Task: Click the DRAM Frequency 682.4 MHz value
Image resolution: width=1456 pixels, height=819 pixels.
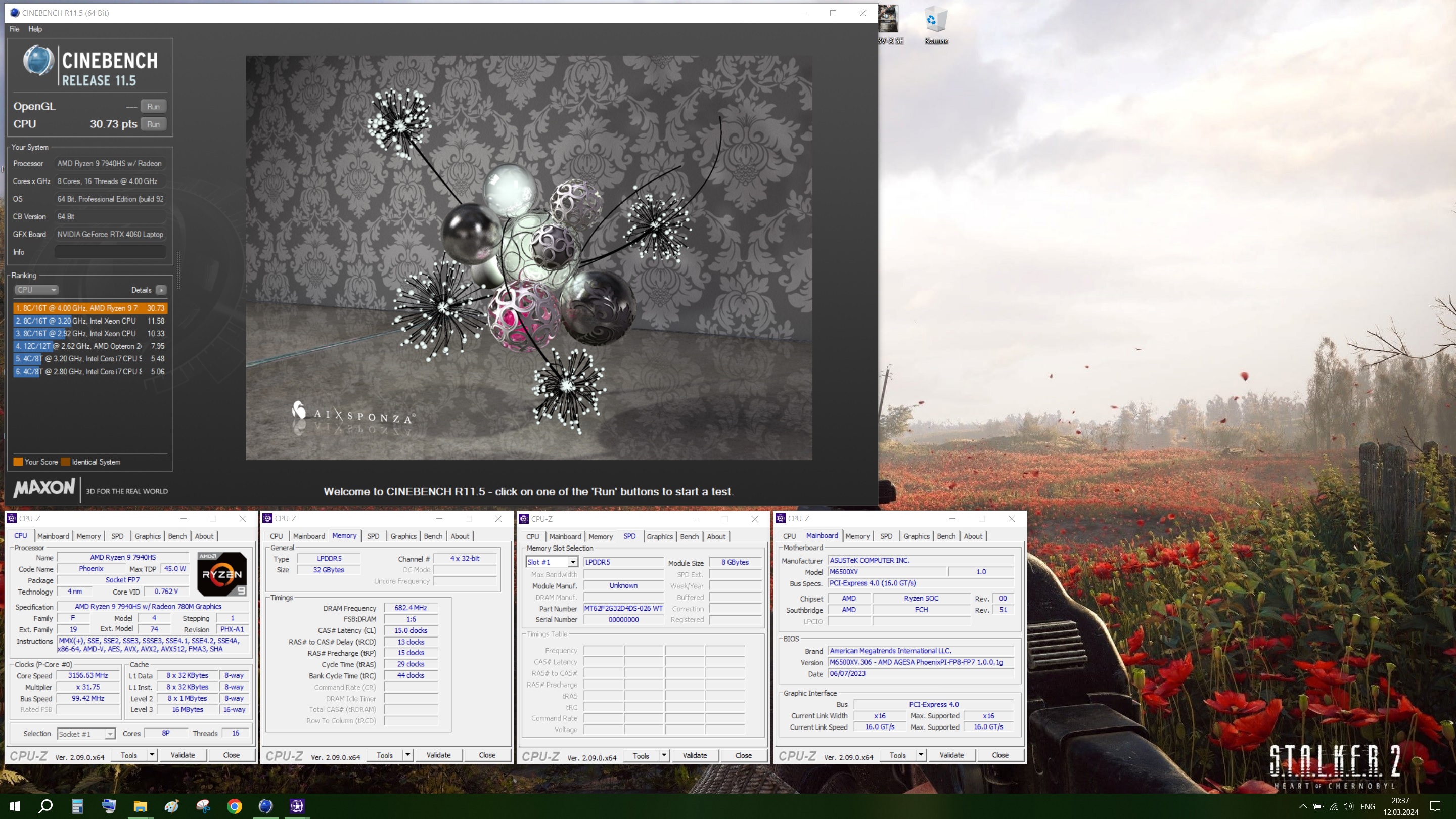Action: tap(411, 608)
